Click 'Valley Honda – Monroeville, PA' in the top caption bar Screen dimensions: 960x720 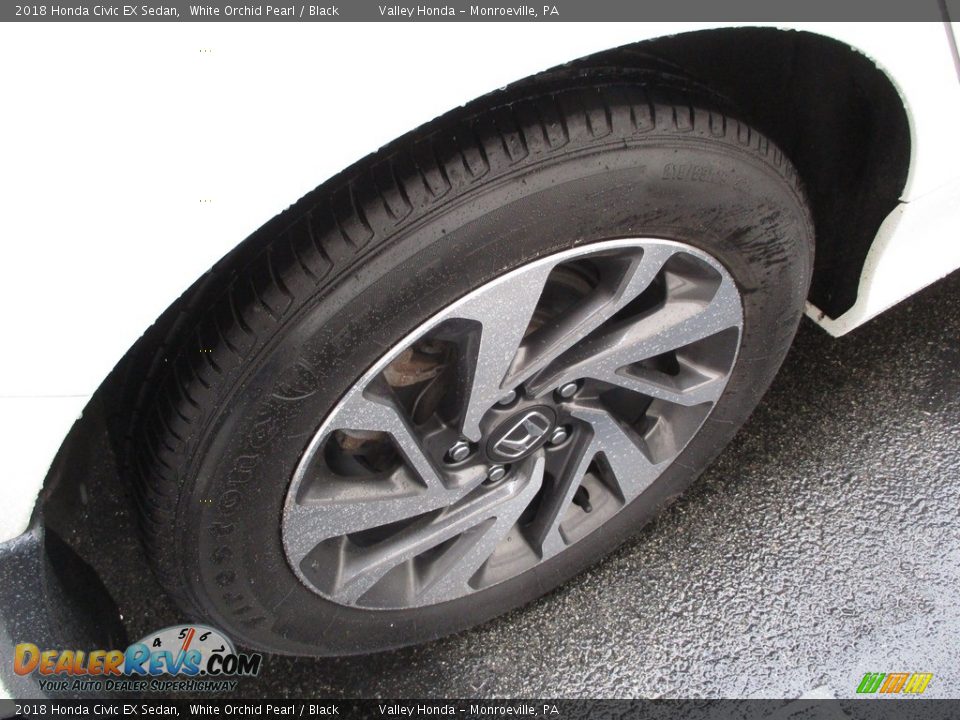point(468,10)
